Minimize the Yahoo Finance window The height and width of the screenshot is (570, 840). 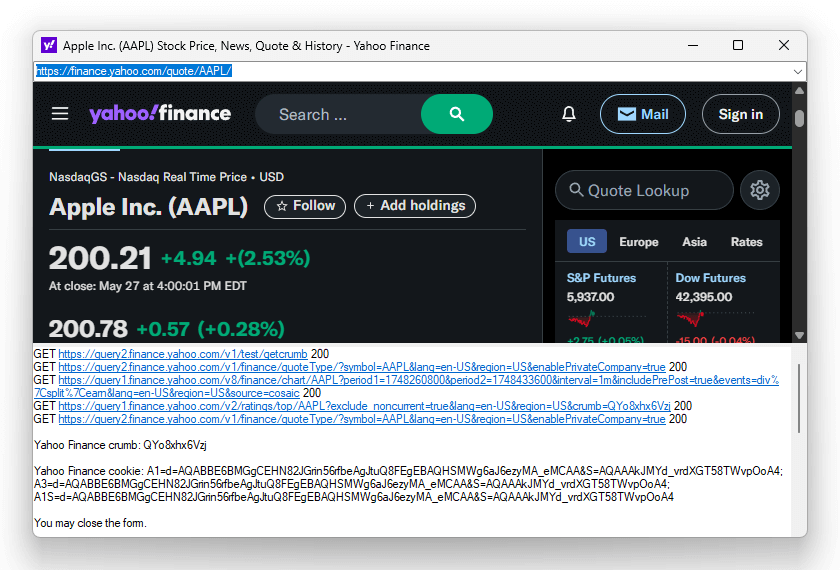coord(693,46)
